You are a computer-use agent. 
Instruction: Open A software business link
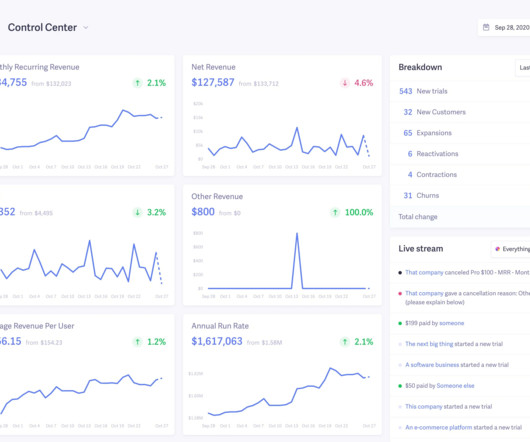[x=432, y=365]
